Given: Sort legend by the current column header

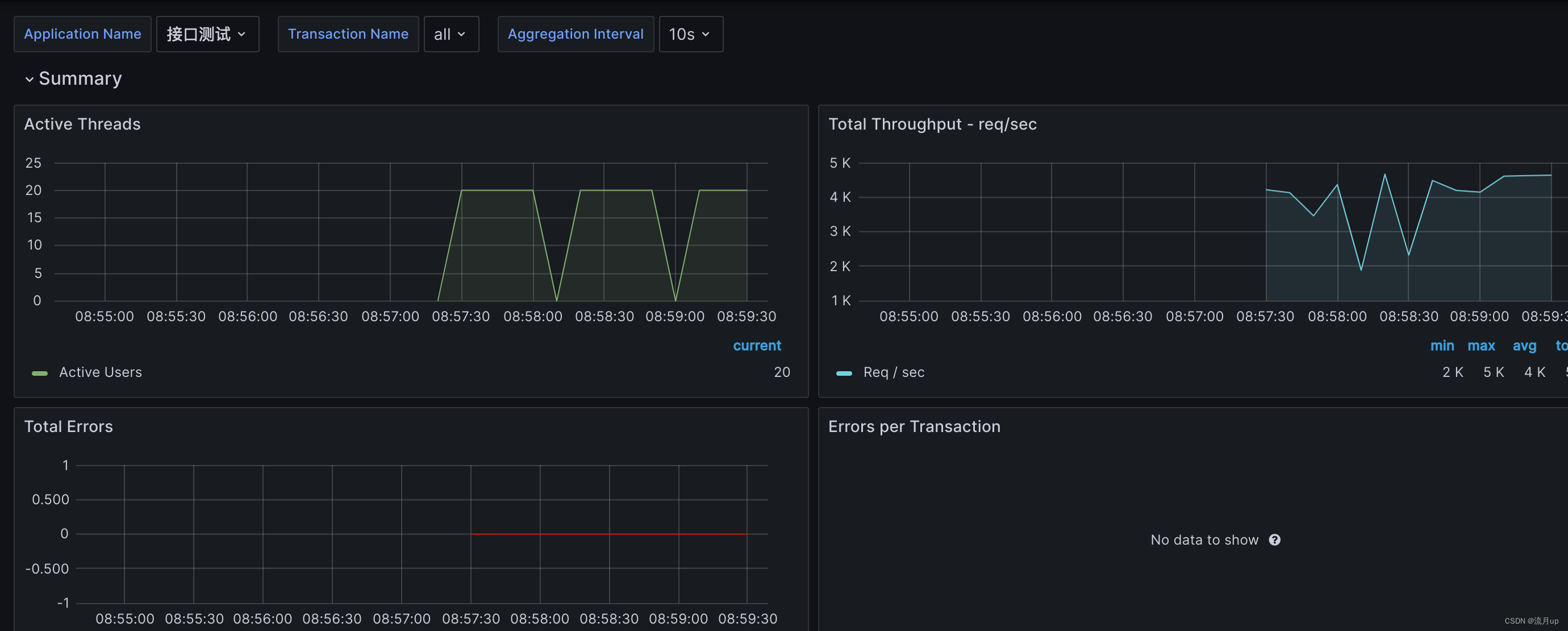Looking at the screenshot, I should pos(757,346).
